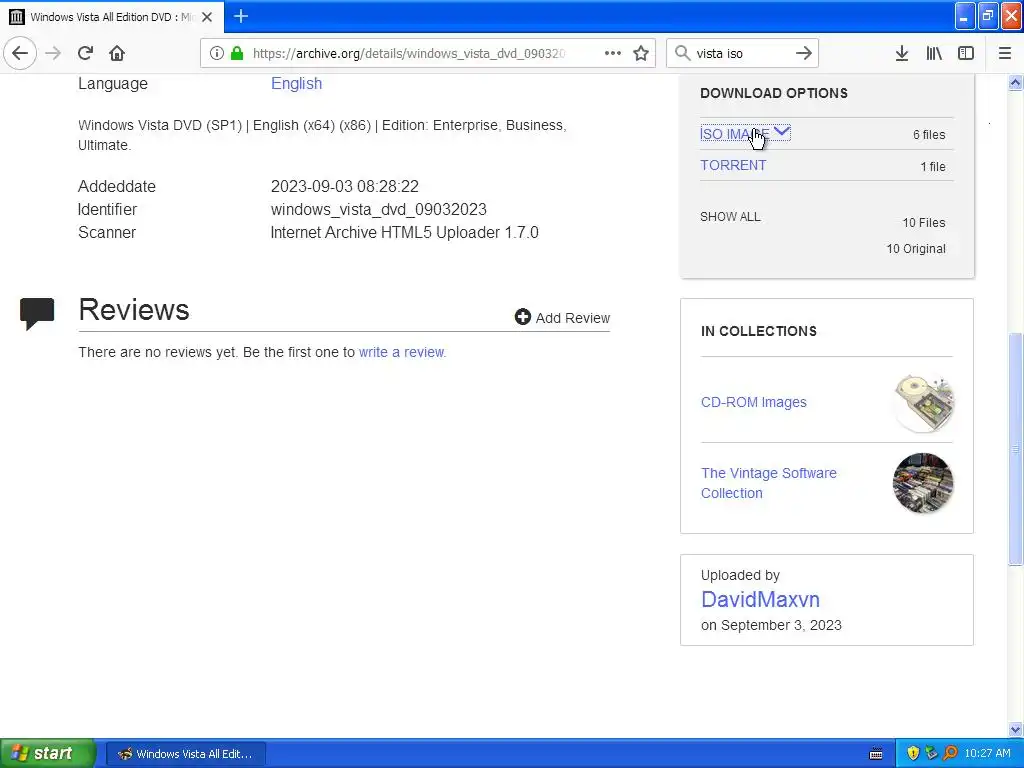1024x768 pixels.
Task: Select the Windows Vista All Edition DVD tab
Action: 112,17
